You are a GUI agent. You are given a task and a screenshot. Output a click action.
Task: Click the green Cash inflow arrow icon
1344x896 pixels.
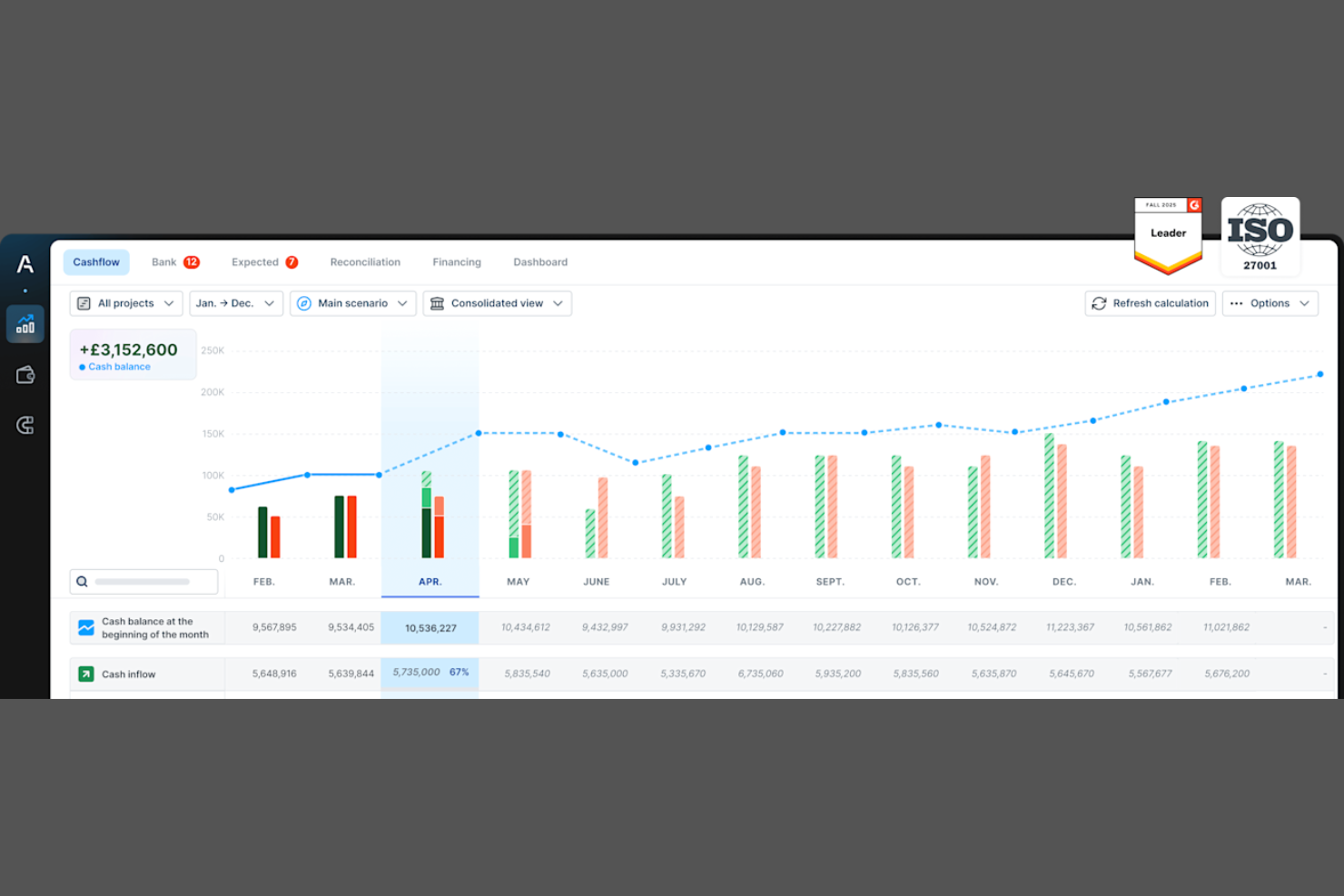point(85,674)
